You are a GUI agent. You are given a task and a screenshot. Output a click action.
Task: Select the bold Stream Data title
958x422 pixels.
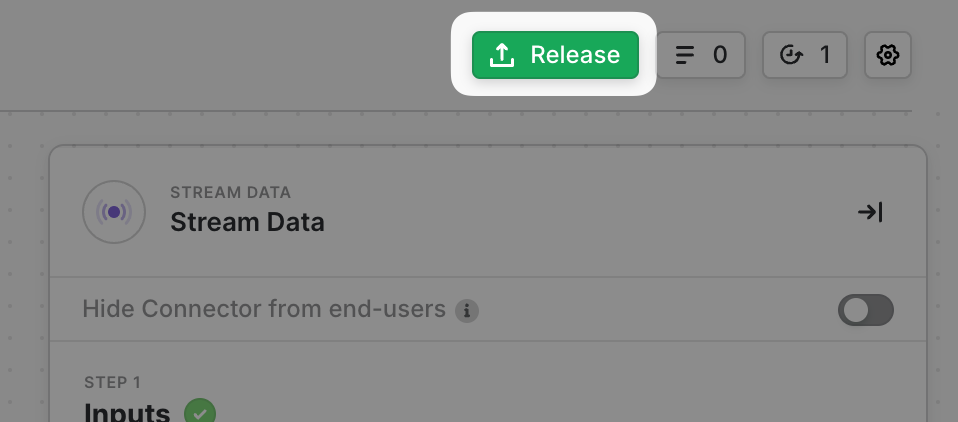pyautogui.click(x=247, y=222)
